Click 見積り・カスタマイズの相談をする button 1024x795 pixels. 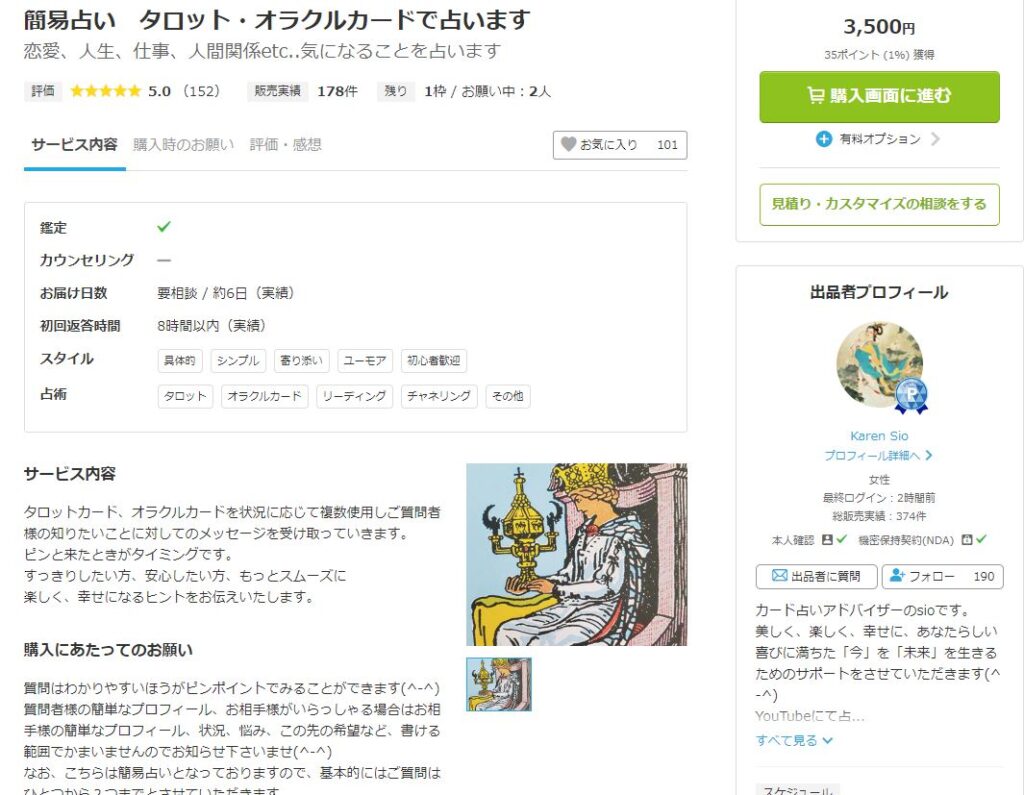point(879,204)
